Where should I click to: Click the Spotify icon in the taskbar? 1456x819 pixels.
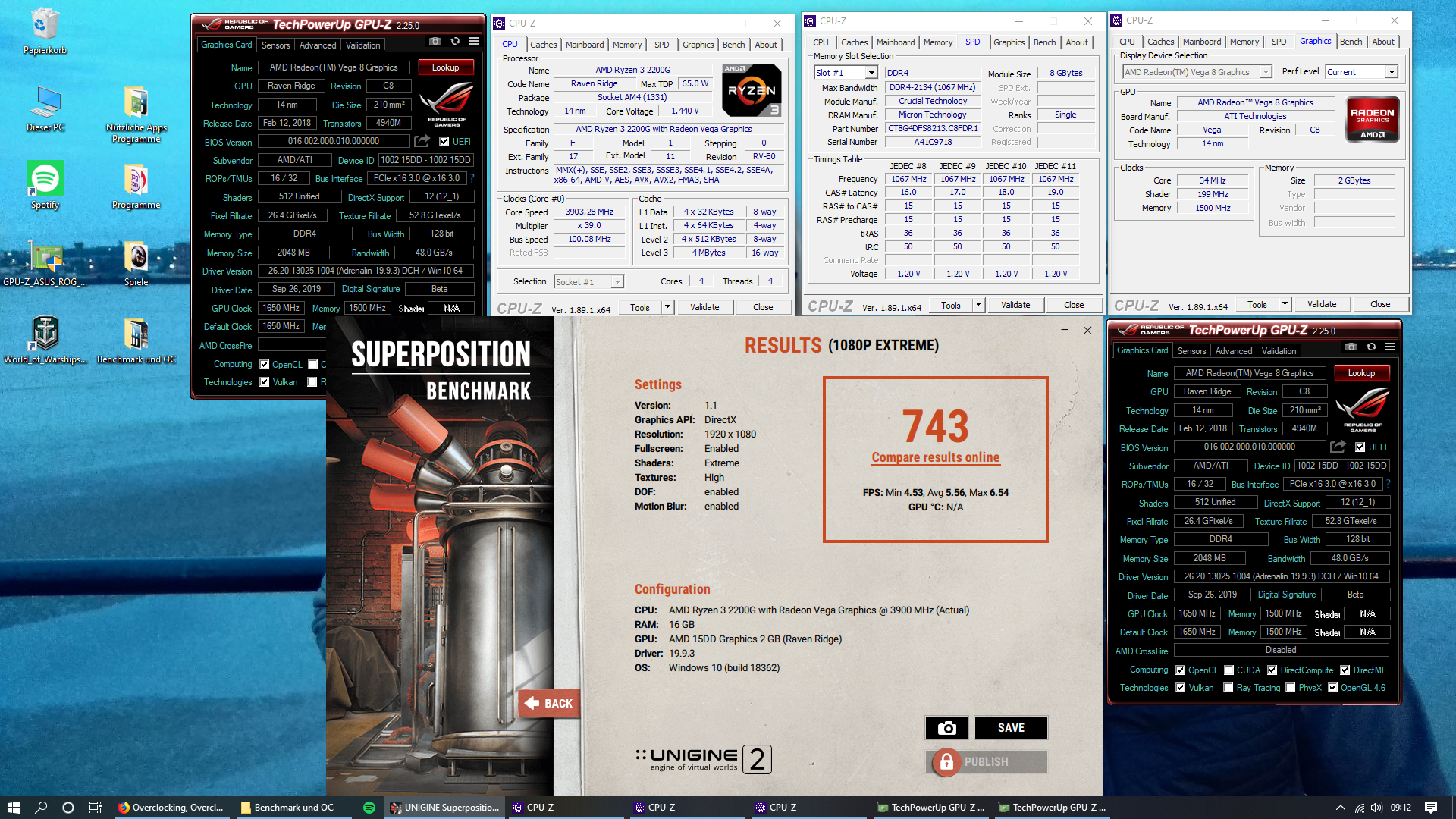tap(369, 808)
